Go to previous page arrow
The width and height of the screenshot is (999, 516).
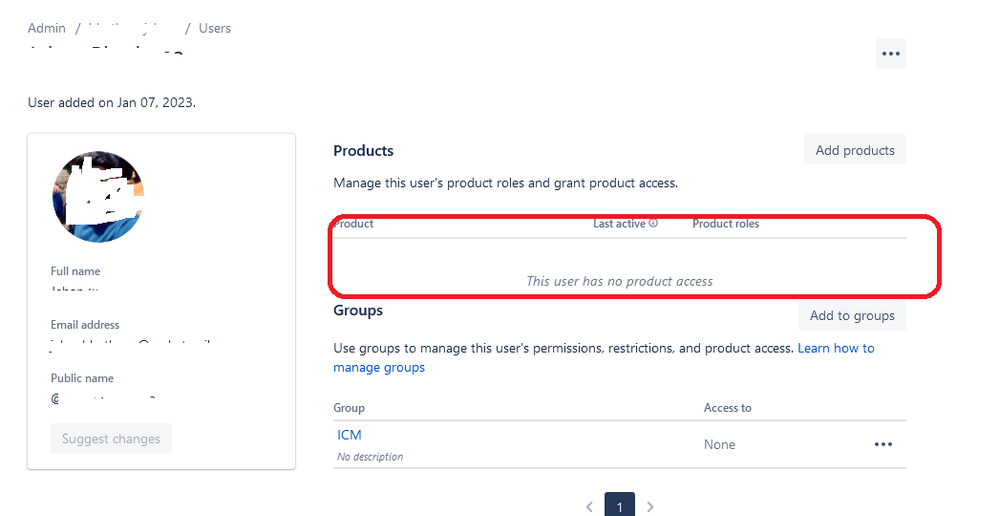(x=589, y=507)
